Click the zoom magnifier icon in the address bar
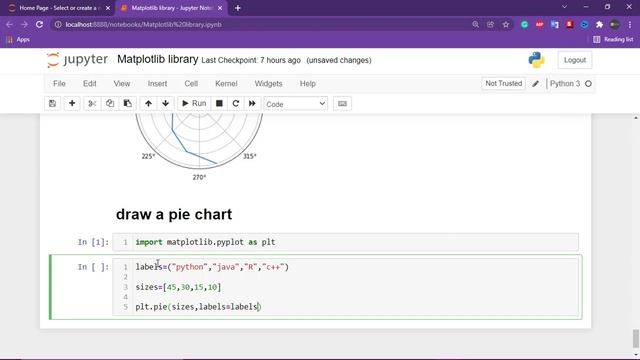The height and width of the screenshot is (360, 640). tap(476, 24)
